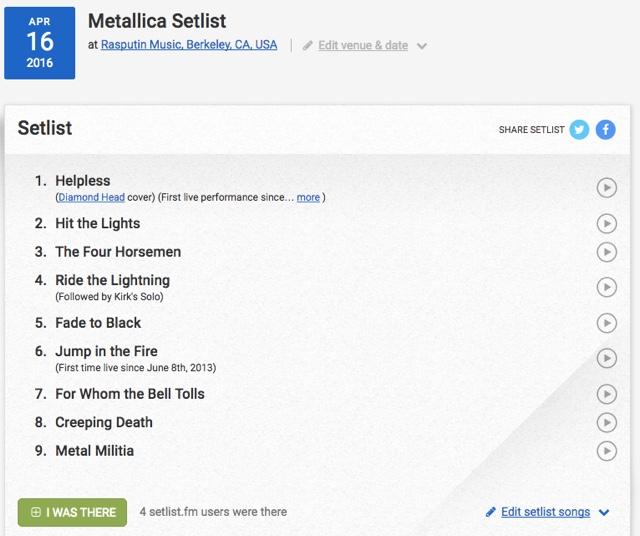Play For Whom the Bell Tolls
The height and width of the screenshot is (536, 640).
pos(606,394)
